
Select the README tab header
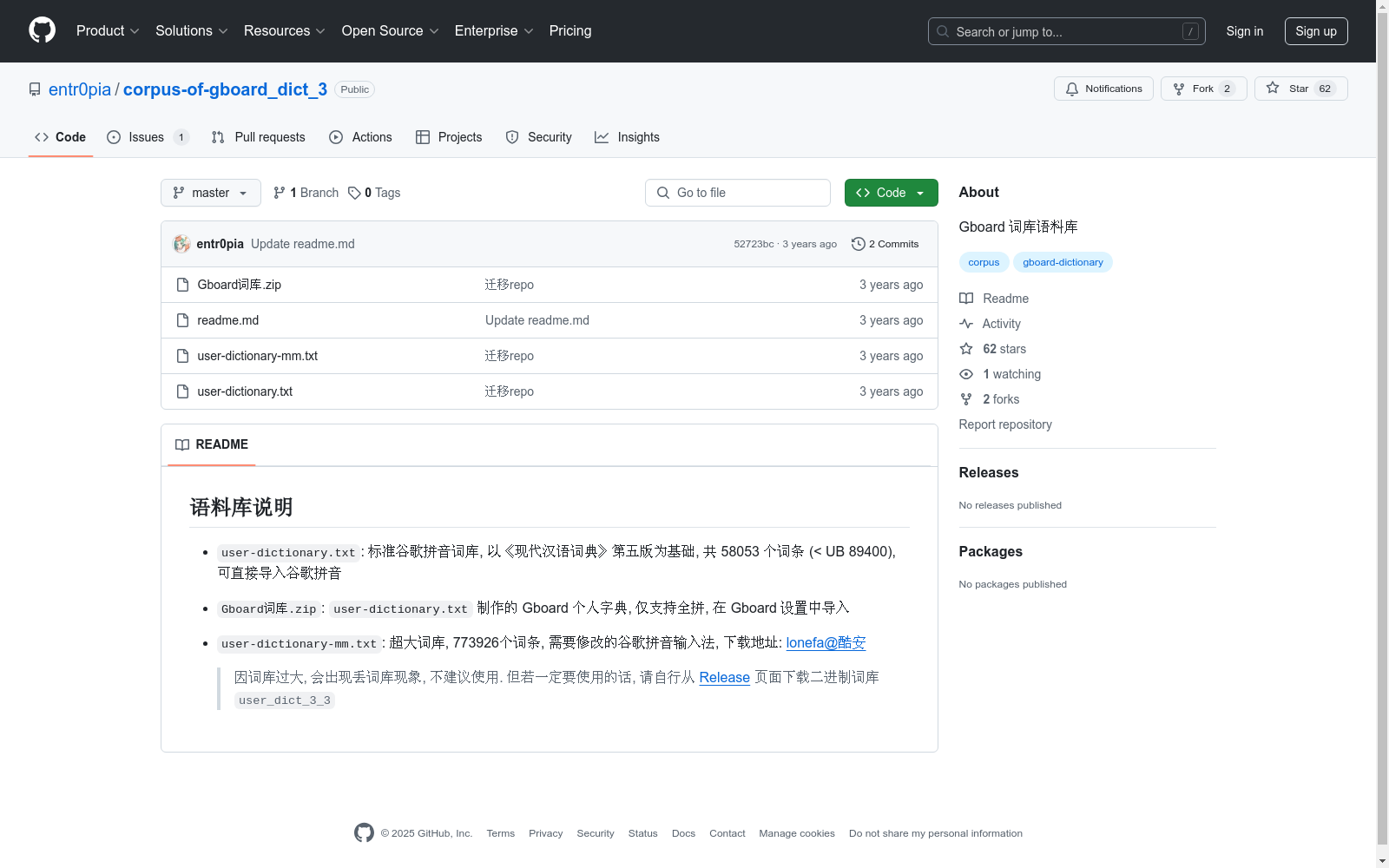click(x=212, y=444)
